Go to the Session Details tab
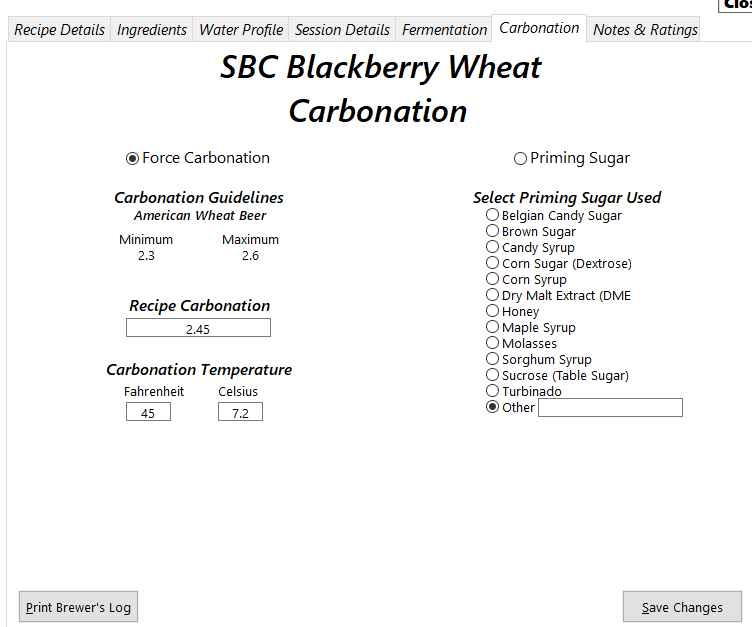Image resolution: width=752 pixels, height=627 pixels. coord(343,30)
